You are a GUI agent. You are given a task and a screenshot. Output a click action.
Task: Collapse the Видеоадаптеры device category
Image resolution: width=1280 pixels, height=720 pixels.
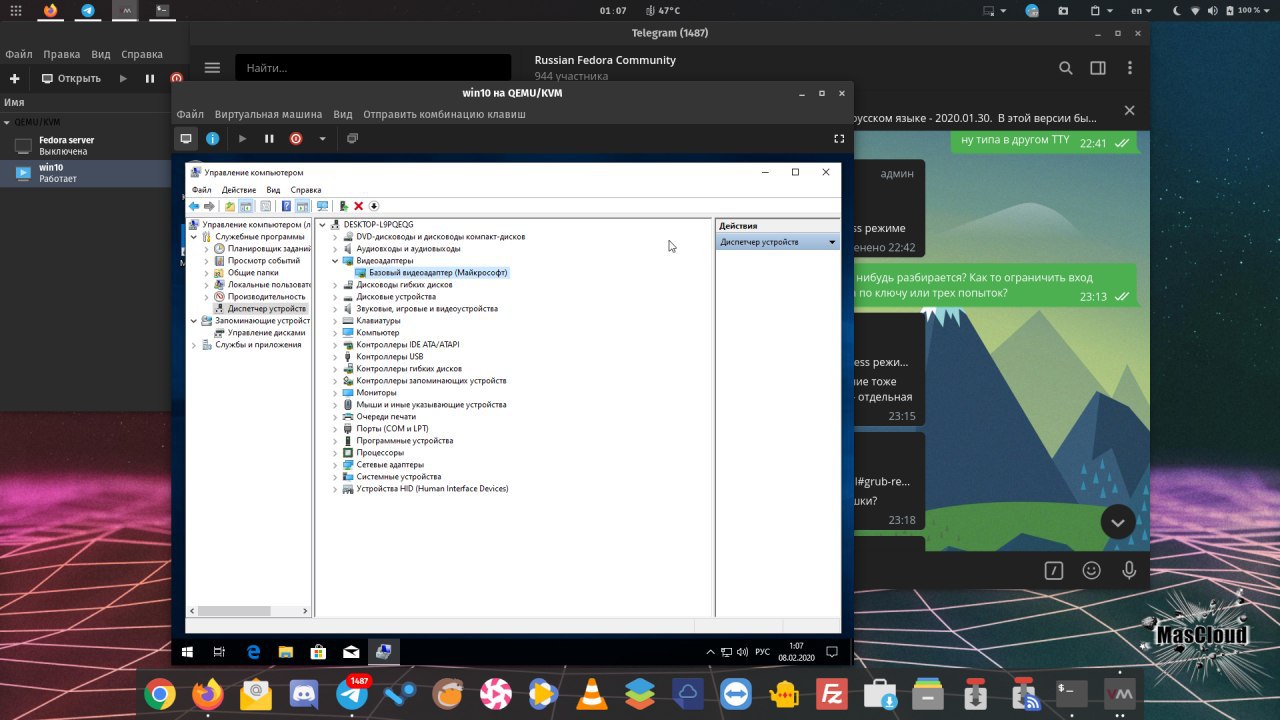coord(336,260)
